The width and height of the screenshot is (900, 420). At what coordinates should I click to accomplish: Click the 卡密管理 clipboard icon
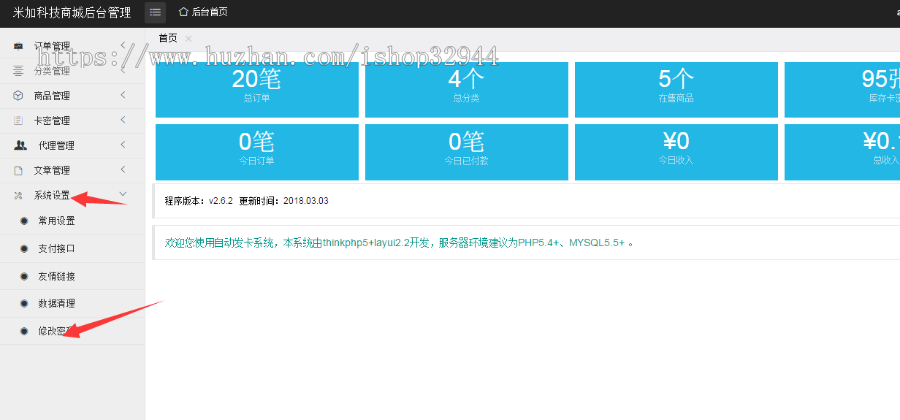[18, 120]
